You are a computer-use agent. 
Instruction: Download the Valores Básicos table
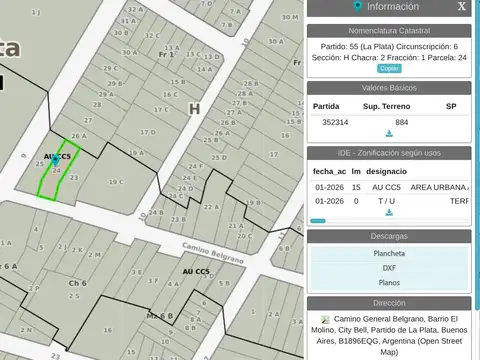(389, 134)
